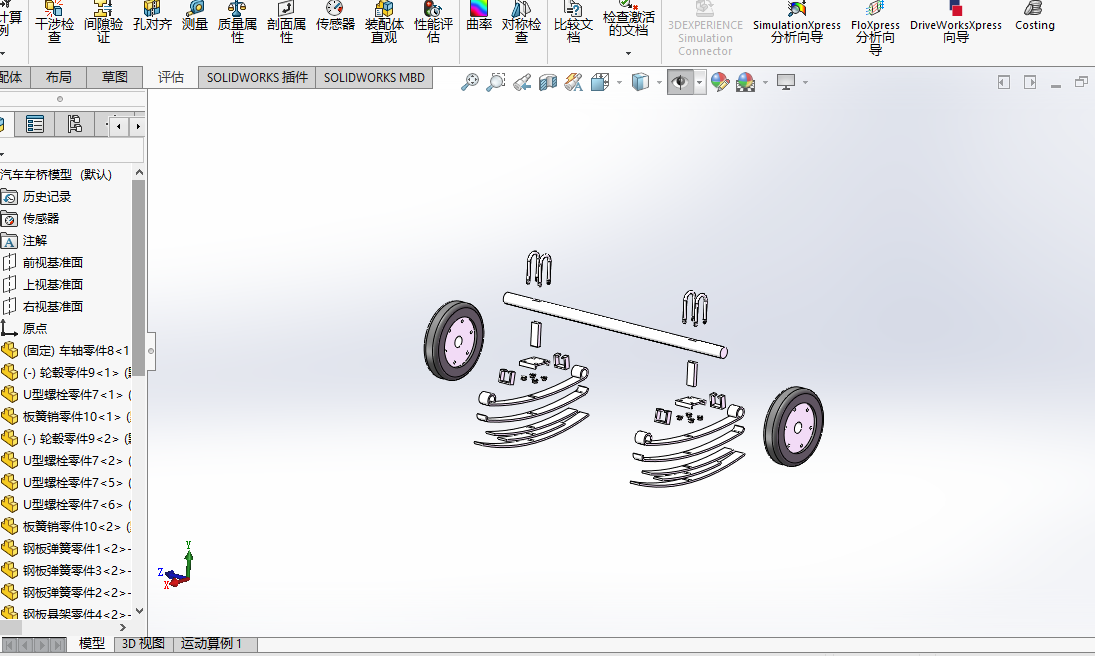Click the coordinate triad in viewport
This screenshot has height=656, width=1095.
coord(177,566)
